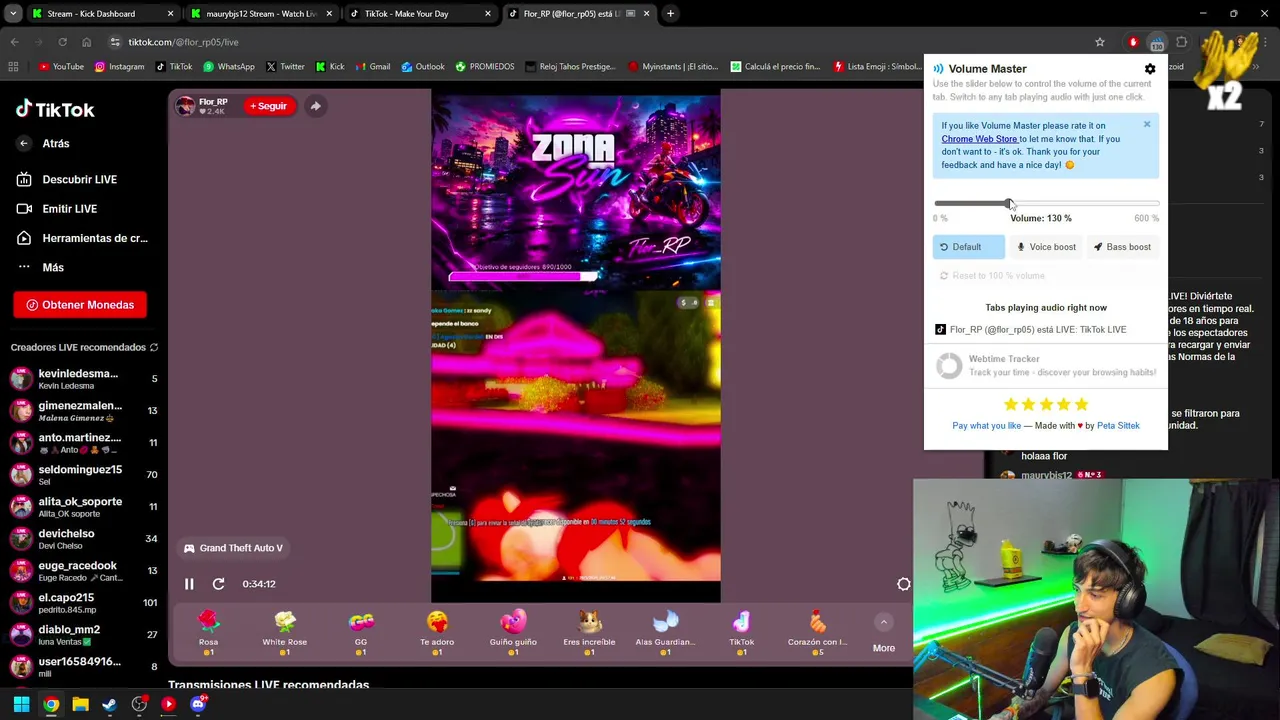Open the YouTube bookmark

(x=61, y=67)
